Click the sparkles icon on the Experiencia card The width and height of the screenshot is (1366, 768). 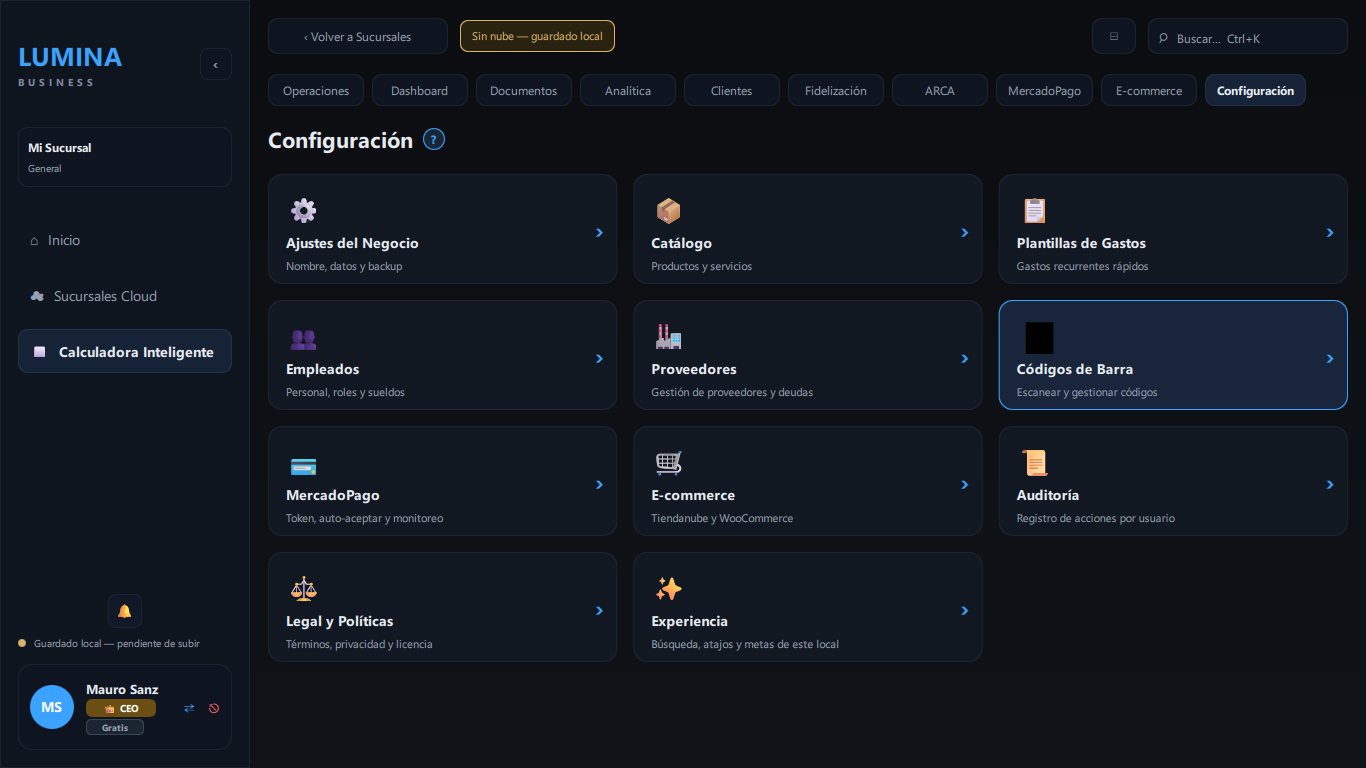(x=668, y=588)
